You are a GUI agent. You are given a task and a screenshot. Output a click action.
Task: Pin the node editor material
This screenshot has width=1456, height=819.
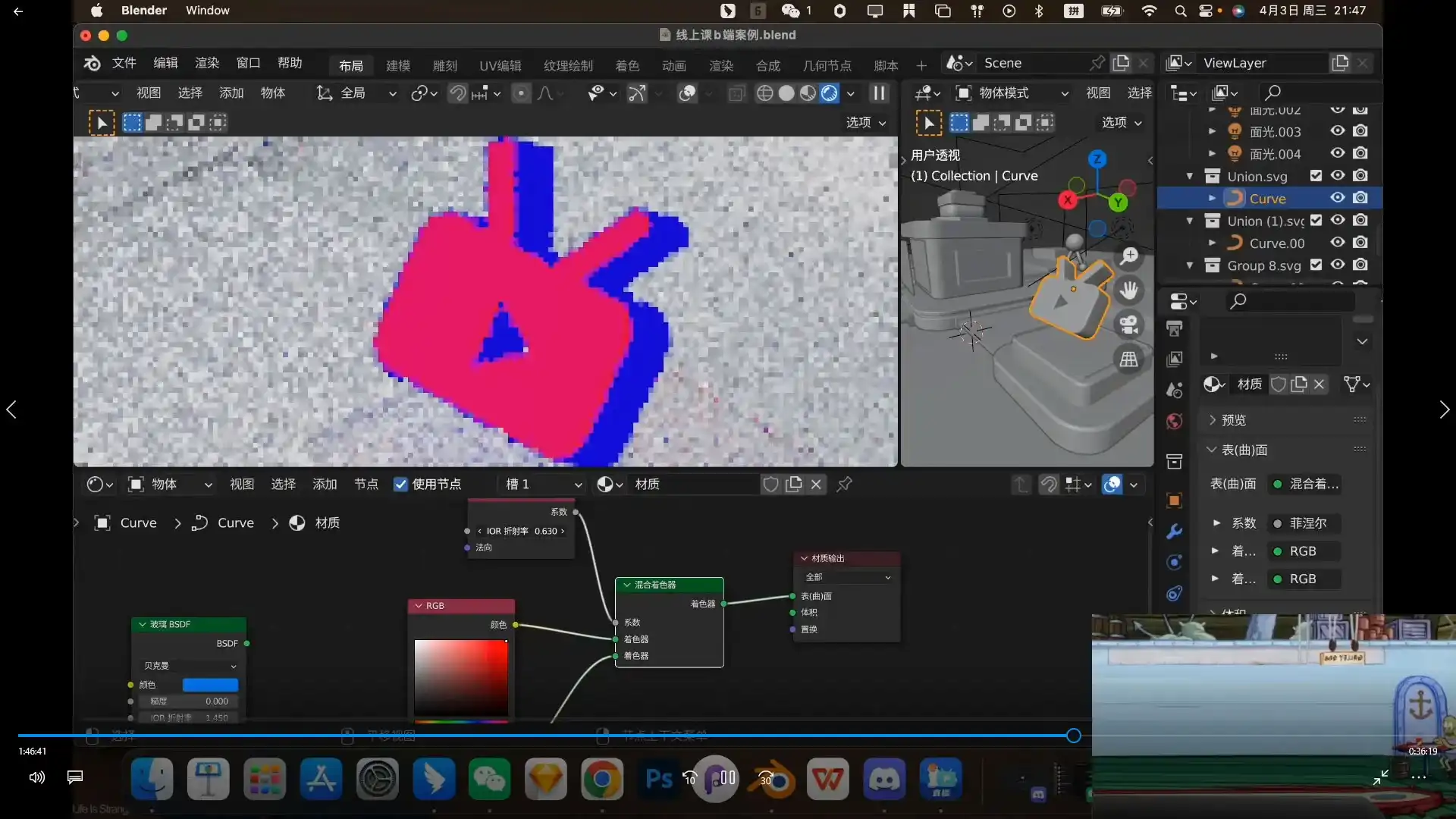click(x=844, y=484)
